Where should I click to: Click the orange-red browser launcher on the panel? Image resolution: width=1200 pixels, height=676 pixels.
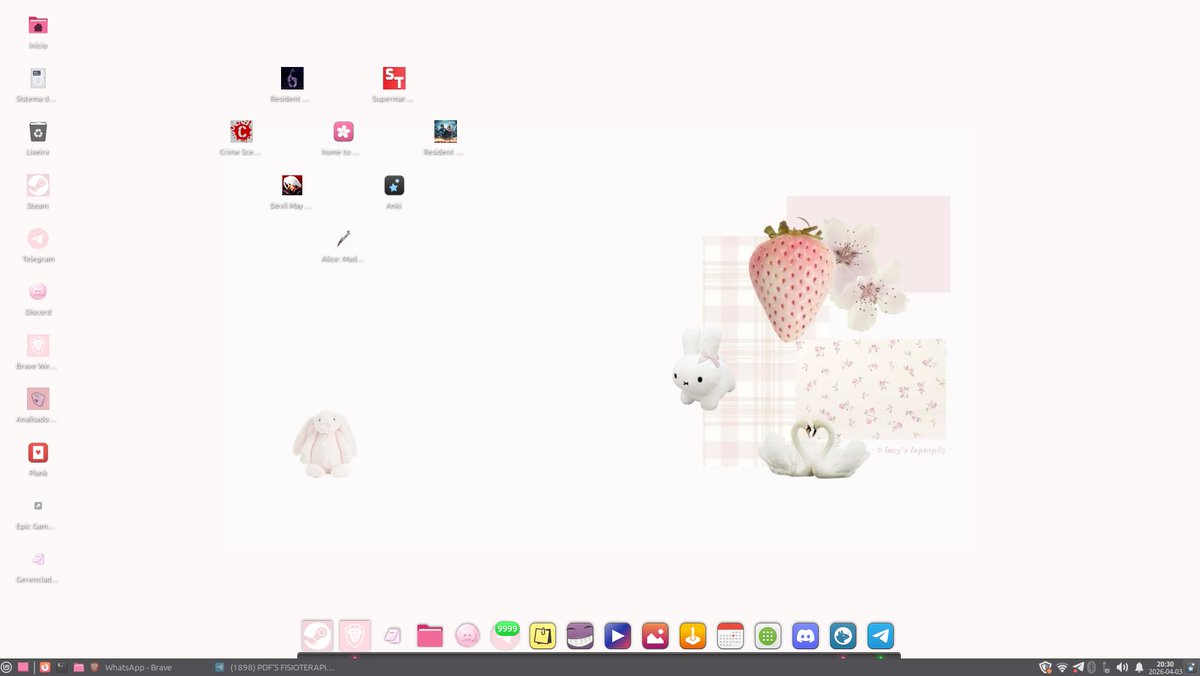point(45,667)
